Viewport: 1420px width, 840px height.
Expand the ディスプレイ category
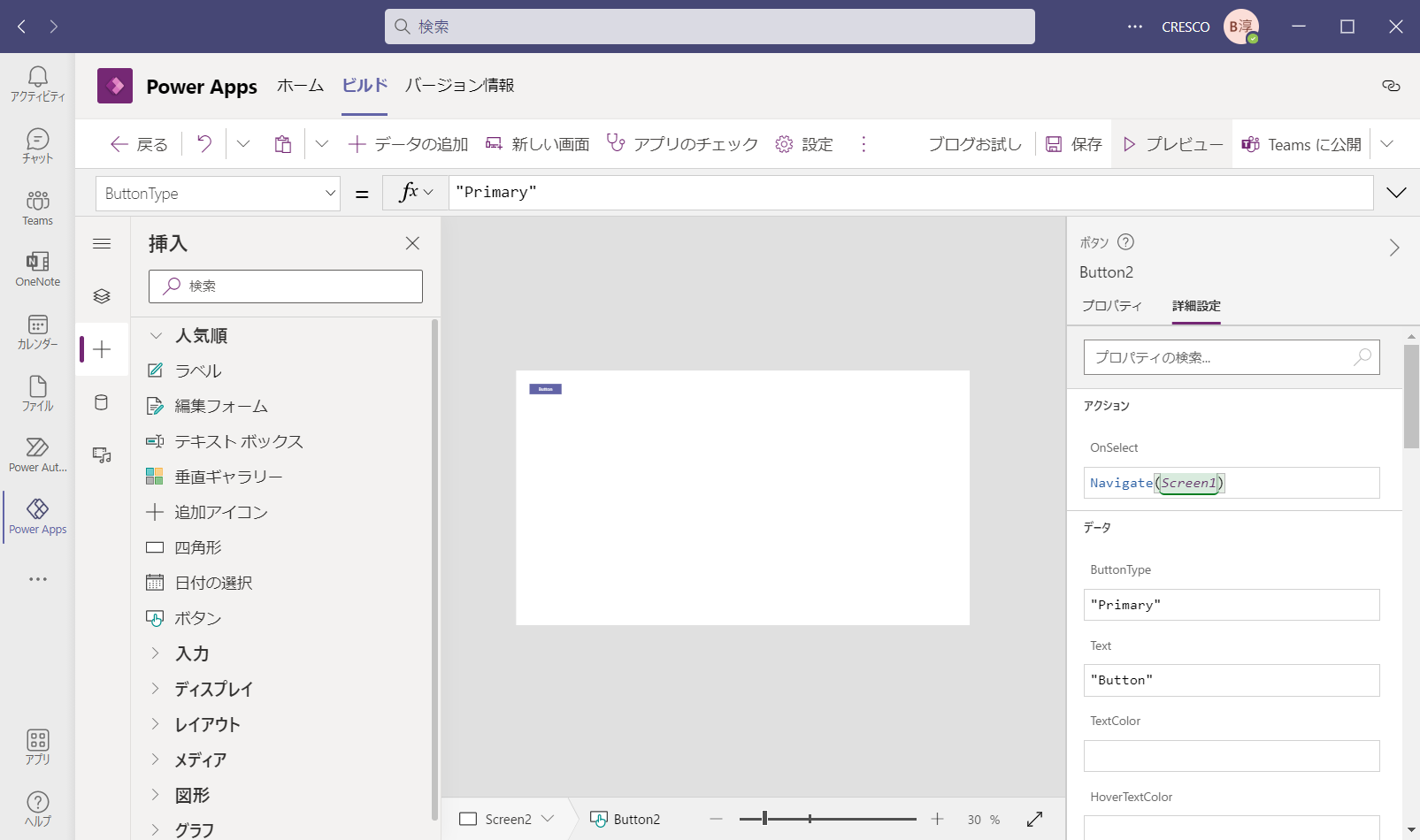point(156,689)
